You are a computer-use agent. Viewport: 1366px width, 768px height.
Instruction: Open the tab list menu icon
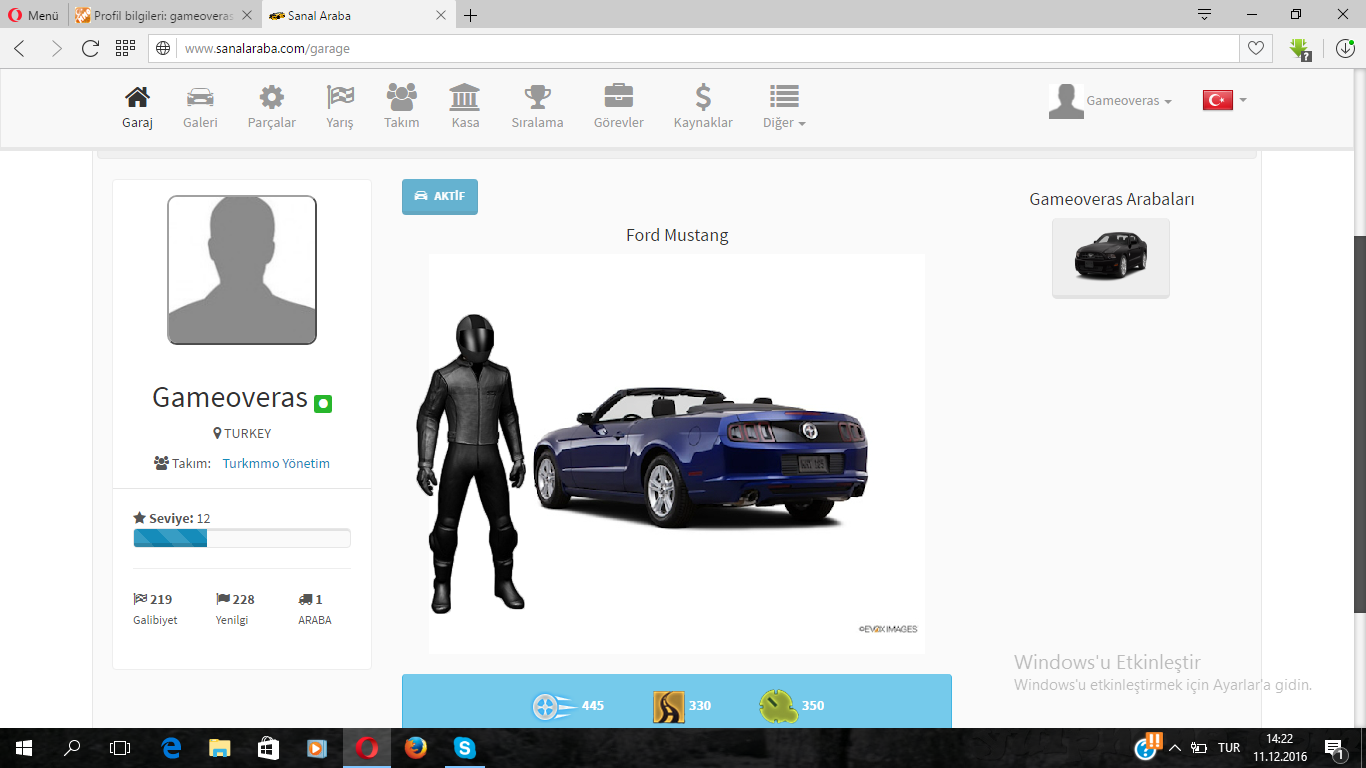click(x=1205, y=15)
